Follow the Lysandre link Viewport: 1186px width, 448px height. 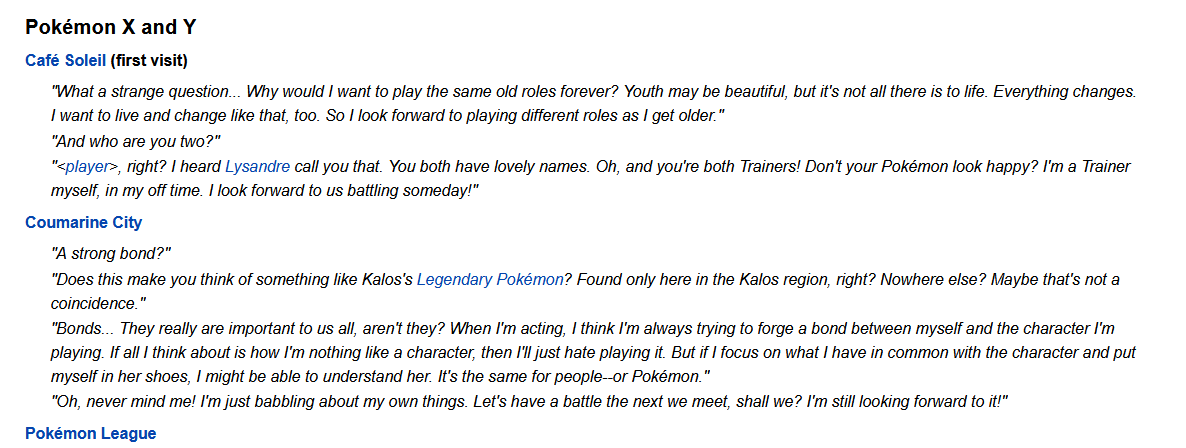pyautogui.click(x=258, y=167)
